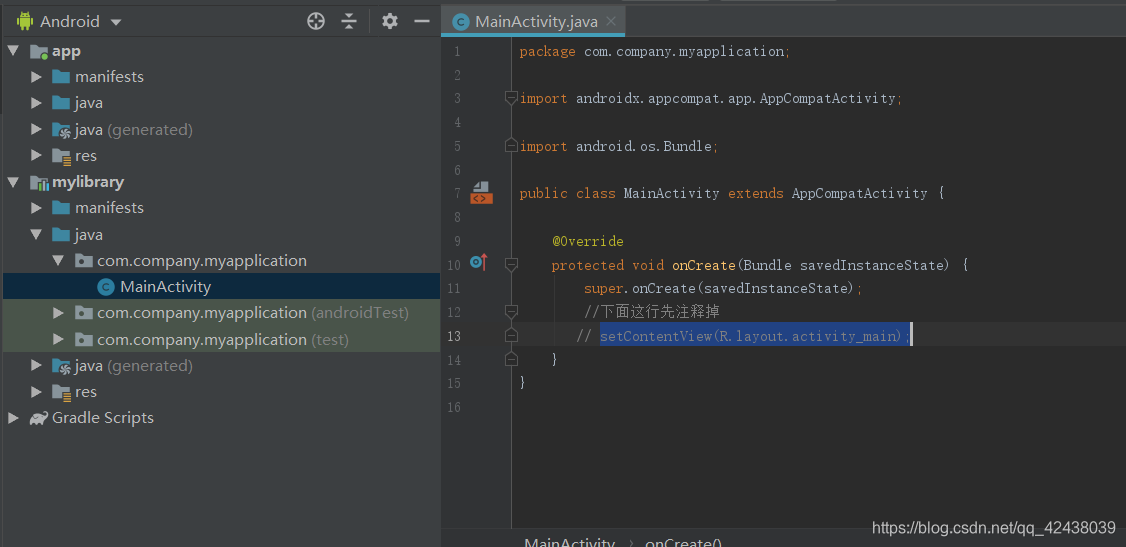Click the locate current file target icon
This screenshot has width=1126, height=547.
tap(316, 22)
